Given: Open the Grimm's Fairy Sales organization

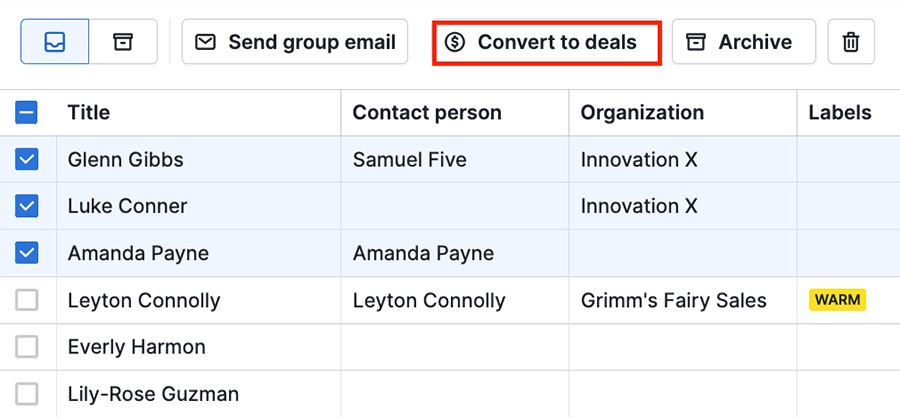Looking at the screenshot, I should click(674, 300).
